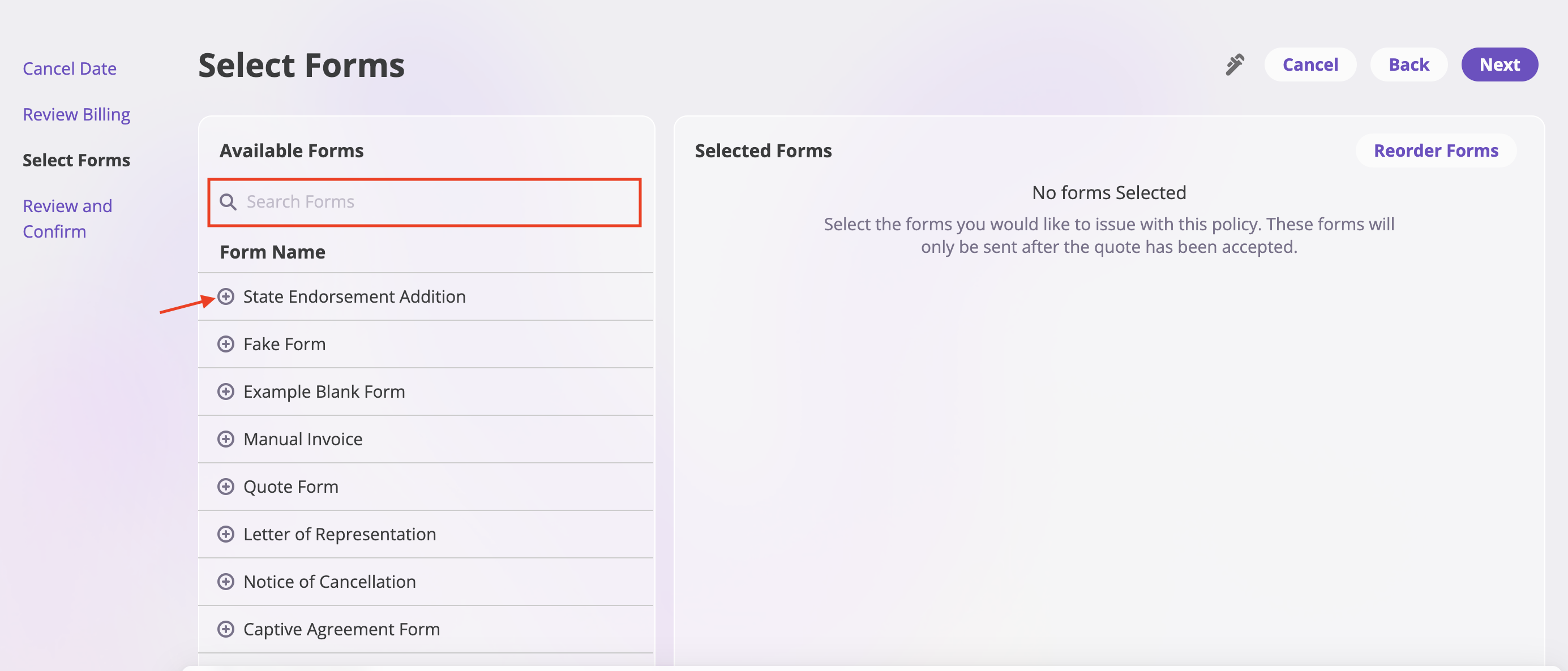The width and height of the screenshot is (1568, 671).
Task: Click the Cancel button
Action: (1310, 64)
